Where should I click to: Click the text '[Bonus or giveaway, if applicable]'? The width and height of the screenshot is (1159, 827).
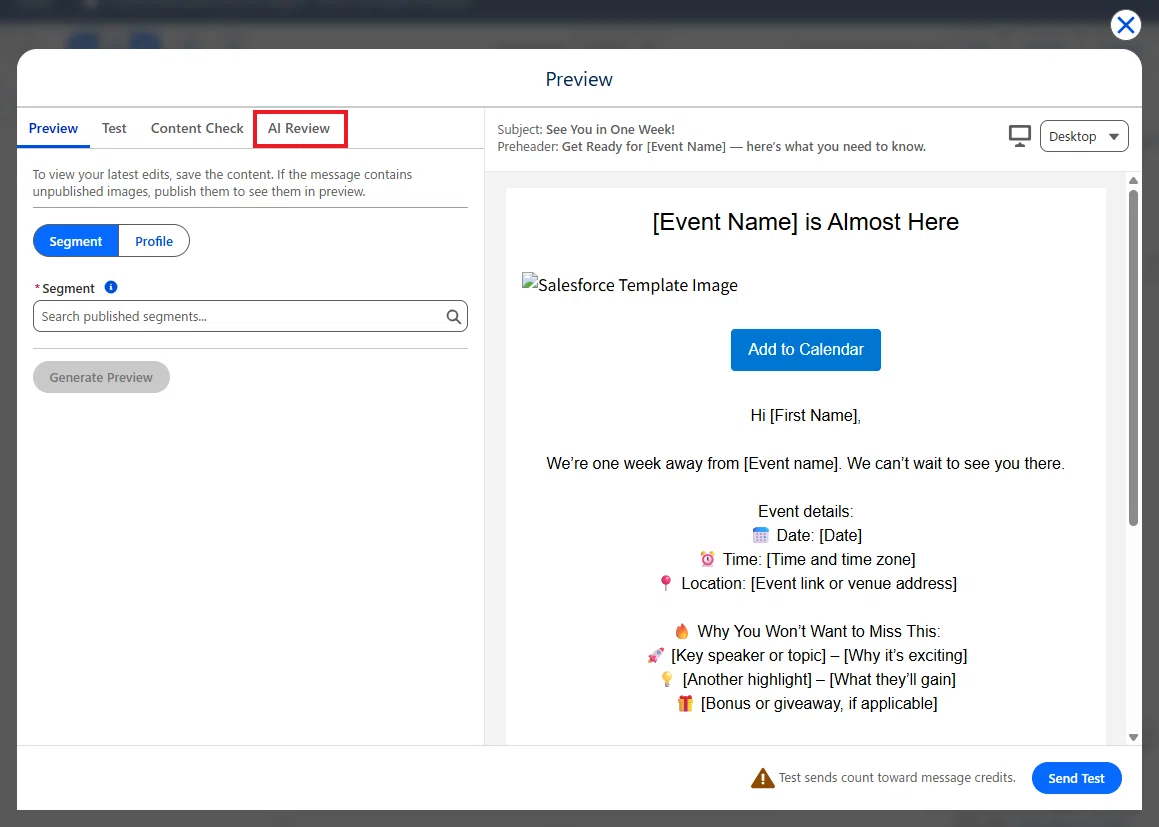point(819,704)
